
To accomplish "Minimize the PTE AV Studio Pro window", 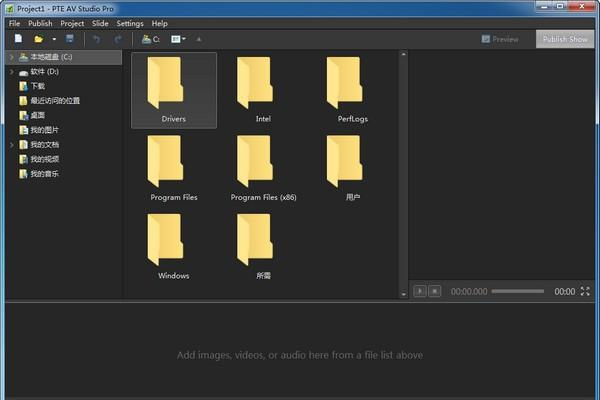I will (x=544, y=6).
